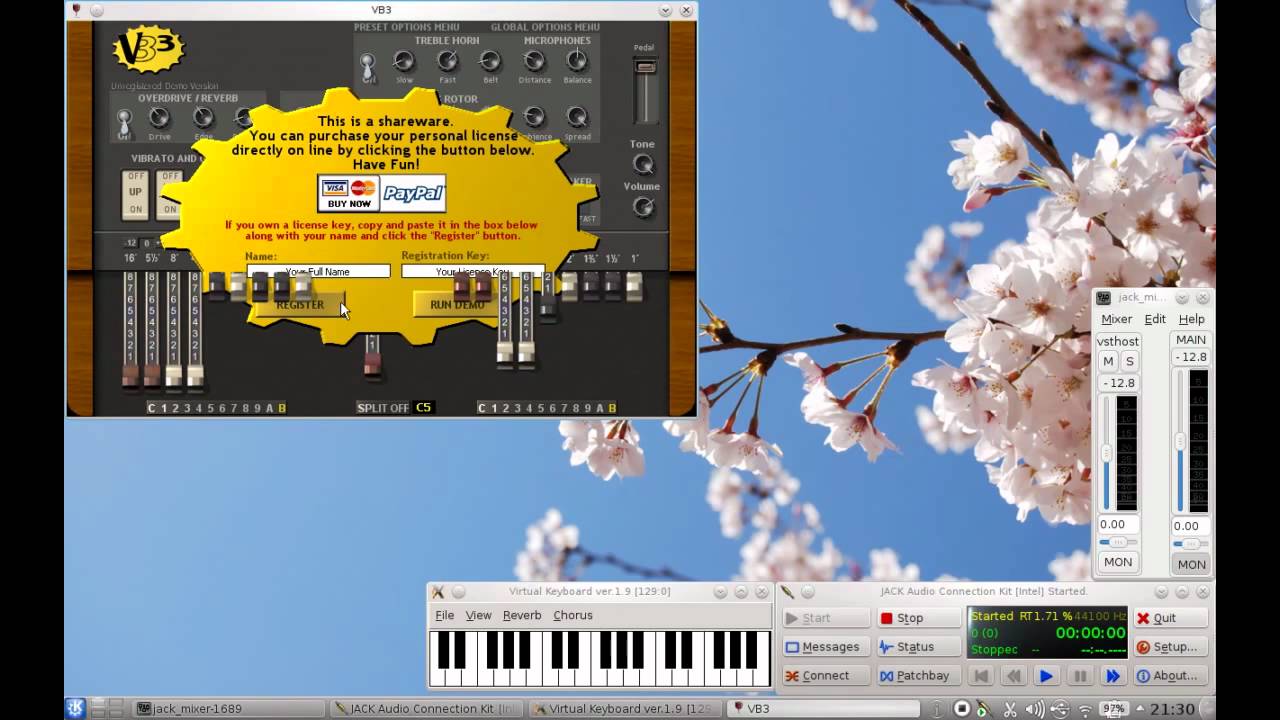The image size is (1280, 720).
Task: Focus the Registration Key field
Action: pyautogui.click(x=473, y=271)
